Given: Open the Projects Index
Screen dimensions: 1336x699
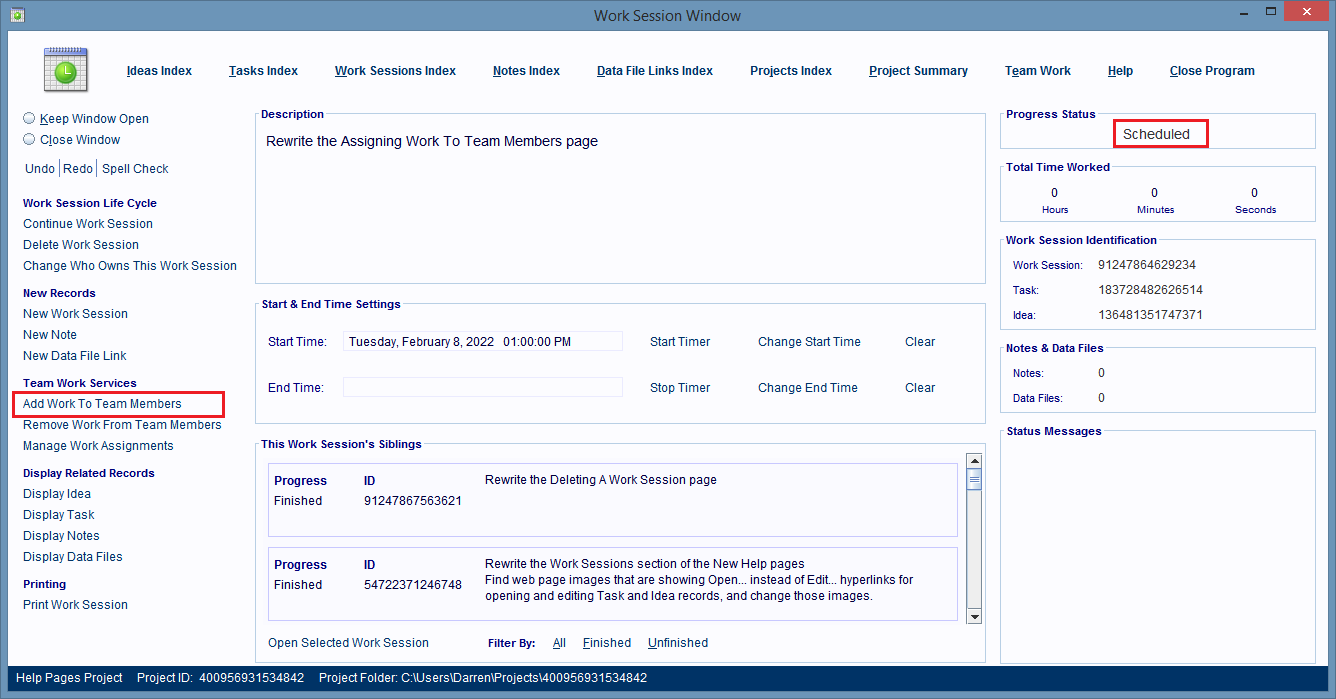Looking at the screenshot, I should click(790, 70).
